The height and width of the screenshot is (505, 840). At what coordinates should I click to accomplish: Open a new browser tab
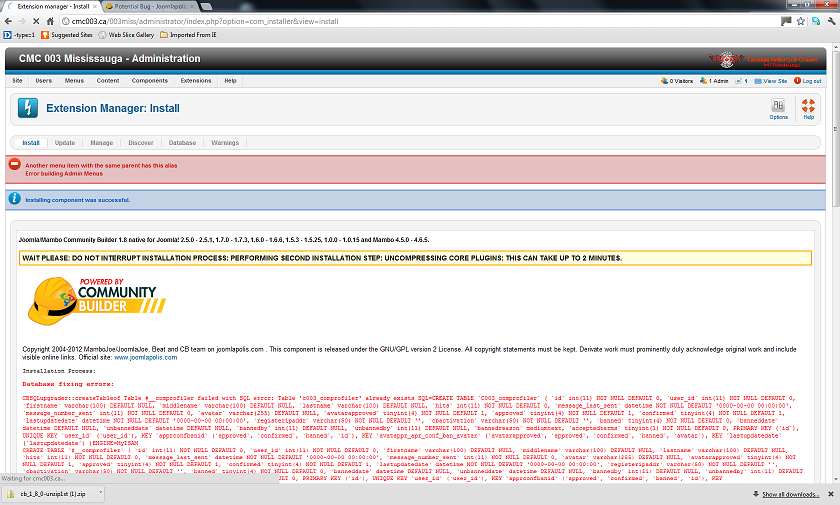206,6
